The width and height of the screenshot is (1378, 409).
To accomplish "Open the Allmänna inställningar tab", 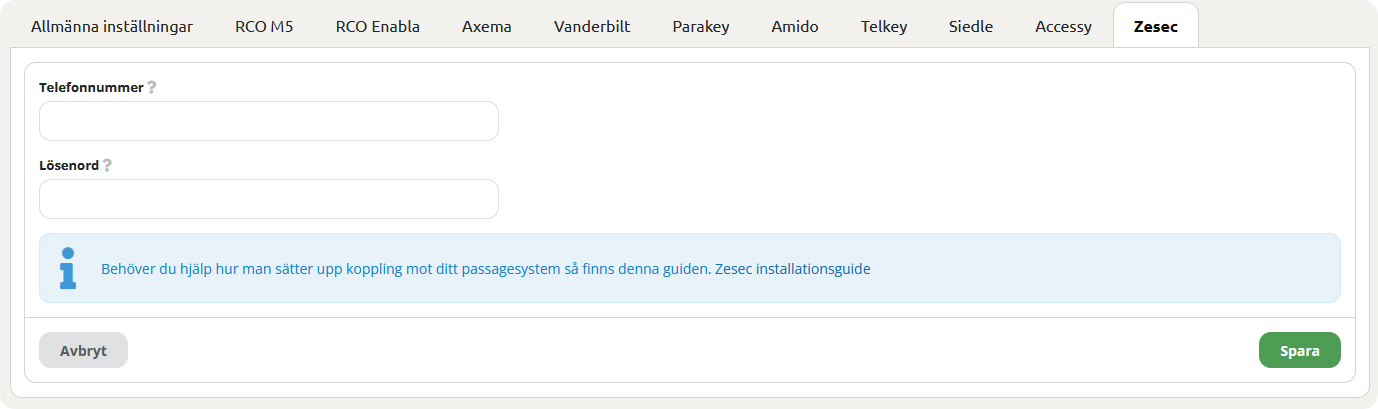I will 112,27.
